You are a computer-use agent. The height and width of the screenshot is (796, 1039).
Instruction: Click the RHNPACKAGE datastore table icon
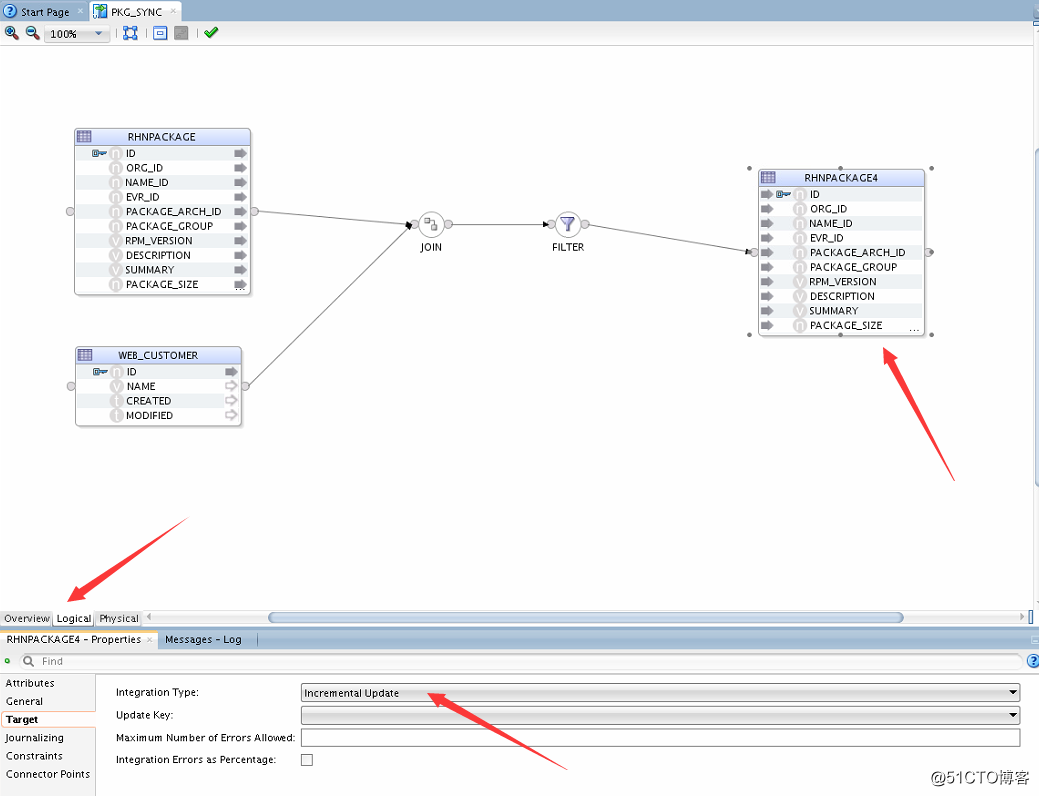(84, 137)
